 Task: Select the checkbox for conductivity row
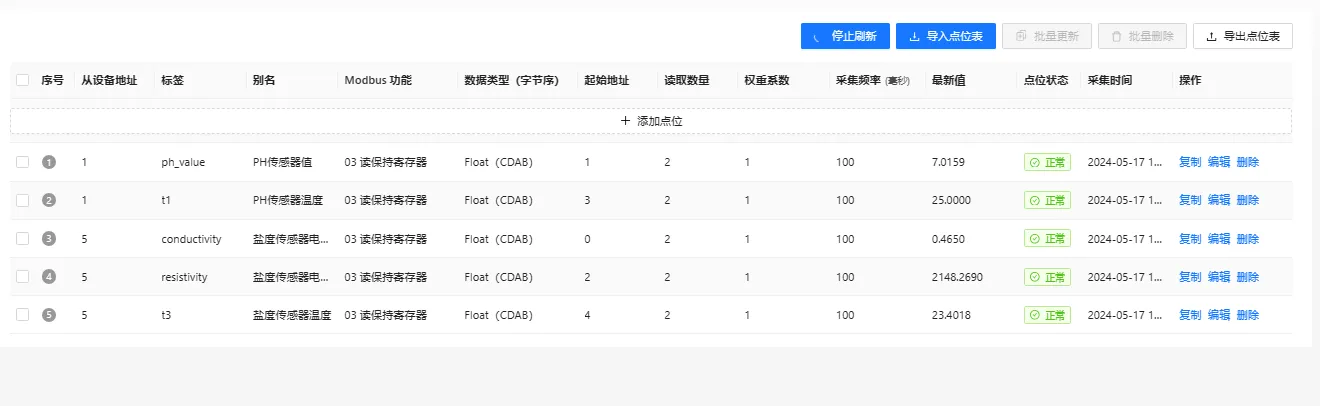pyautogui.click(x=23, y=239)
